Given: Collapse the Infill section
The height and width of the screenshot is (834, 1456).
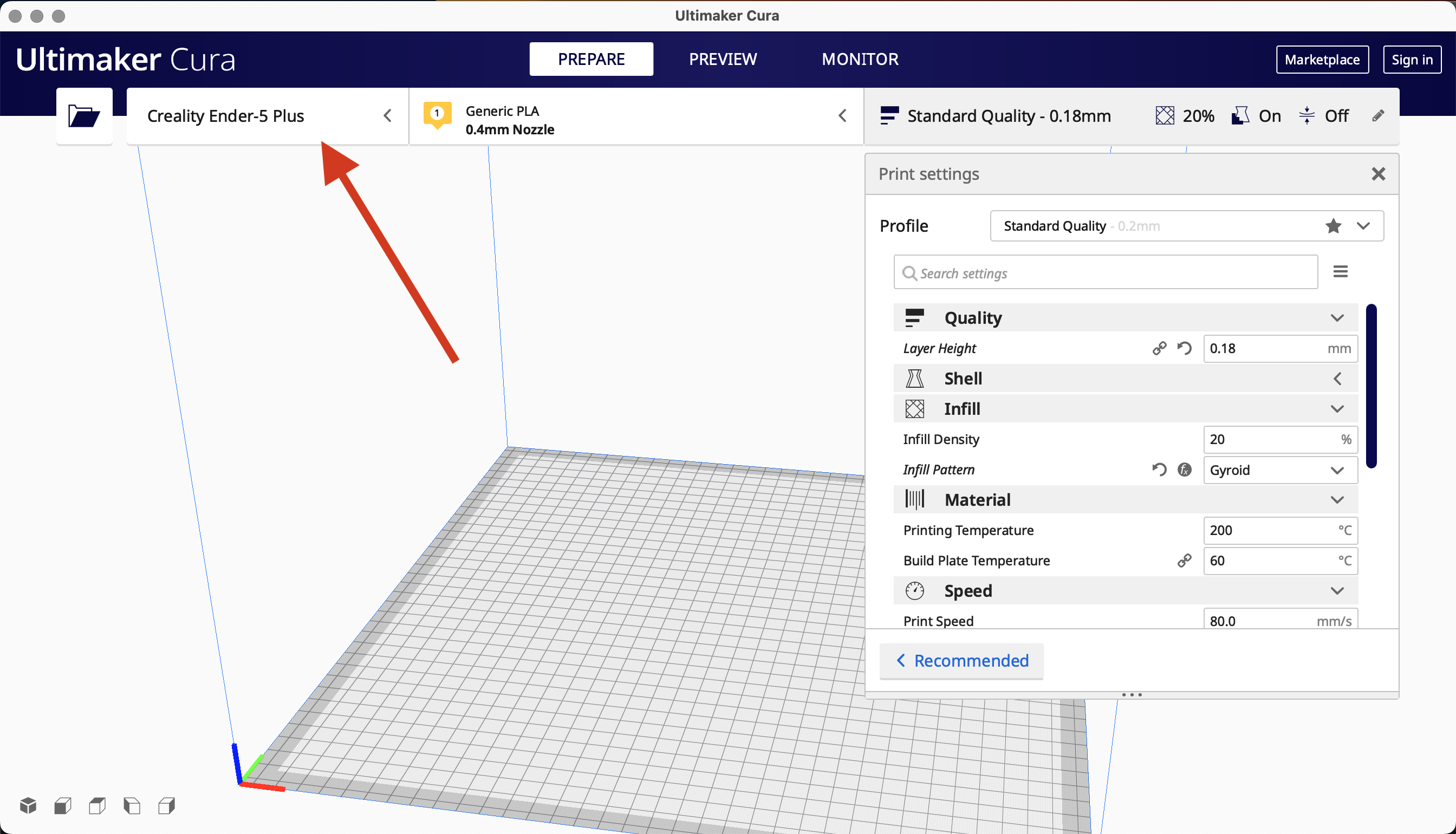Looking at the screenshot, I should [x=1337, y=409].
